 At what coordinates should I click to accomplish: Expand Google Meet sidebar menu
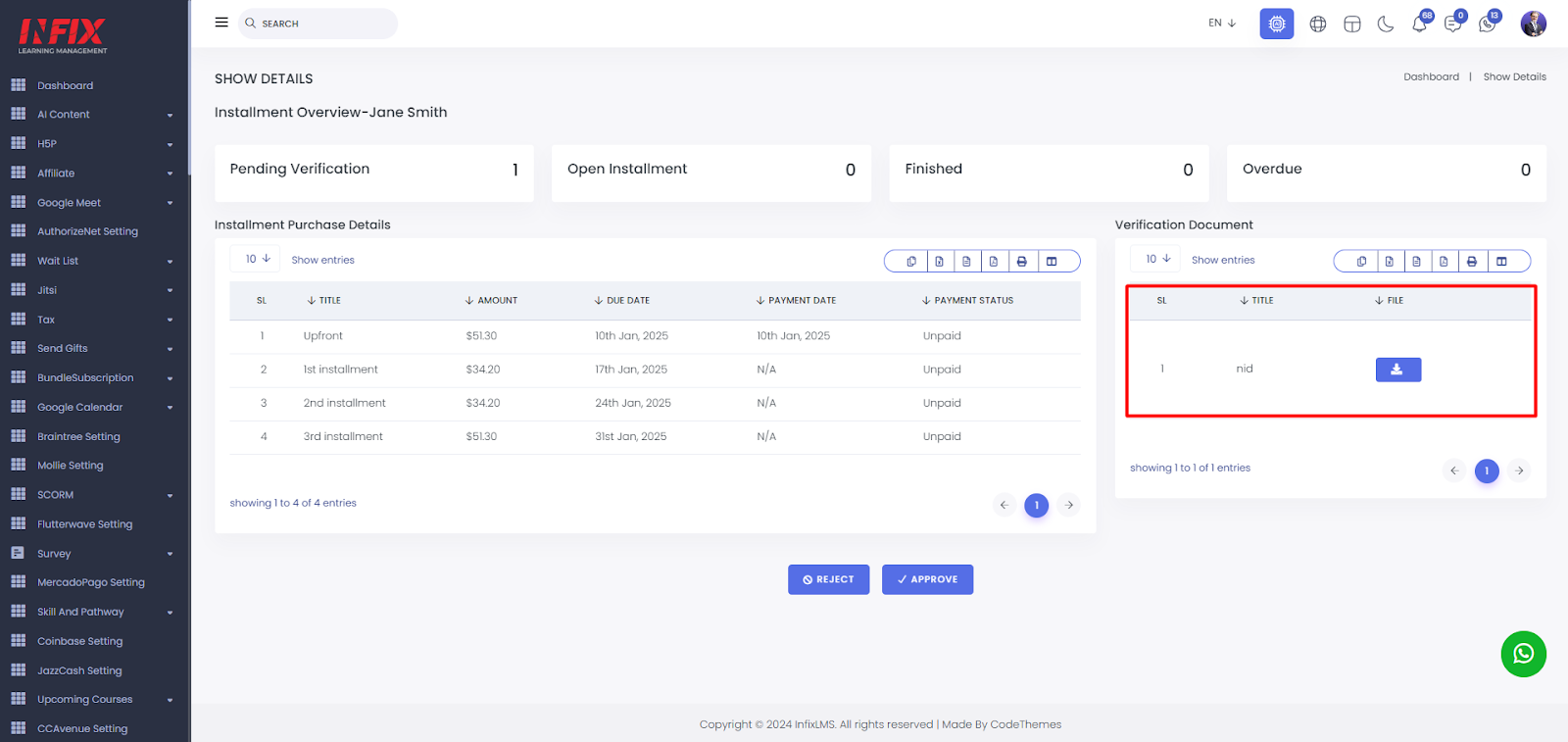click(x=94, y=203)
